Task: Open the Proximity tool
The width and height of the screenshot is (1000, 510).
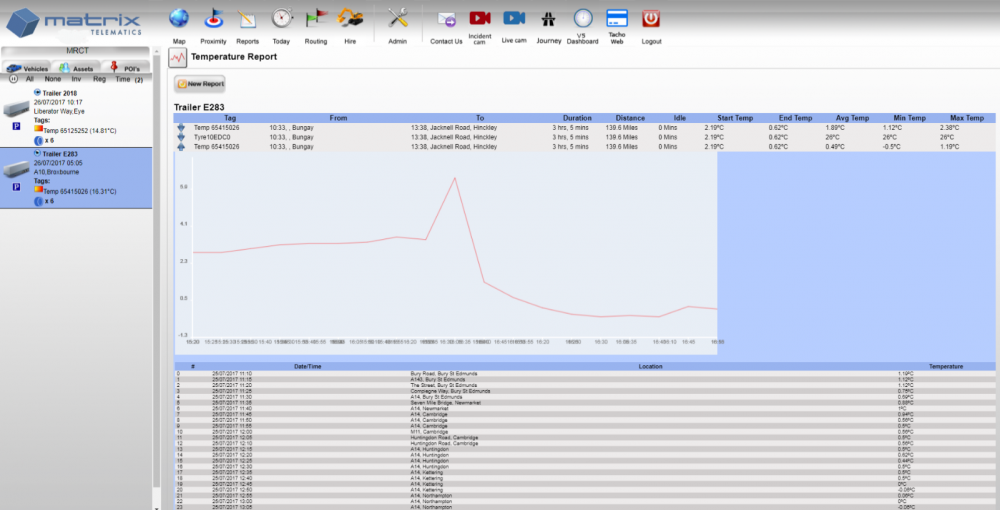Action: click(214, 18)
